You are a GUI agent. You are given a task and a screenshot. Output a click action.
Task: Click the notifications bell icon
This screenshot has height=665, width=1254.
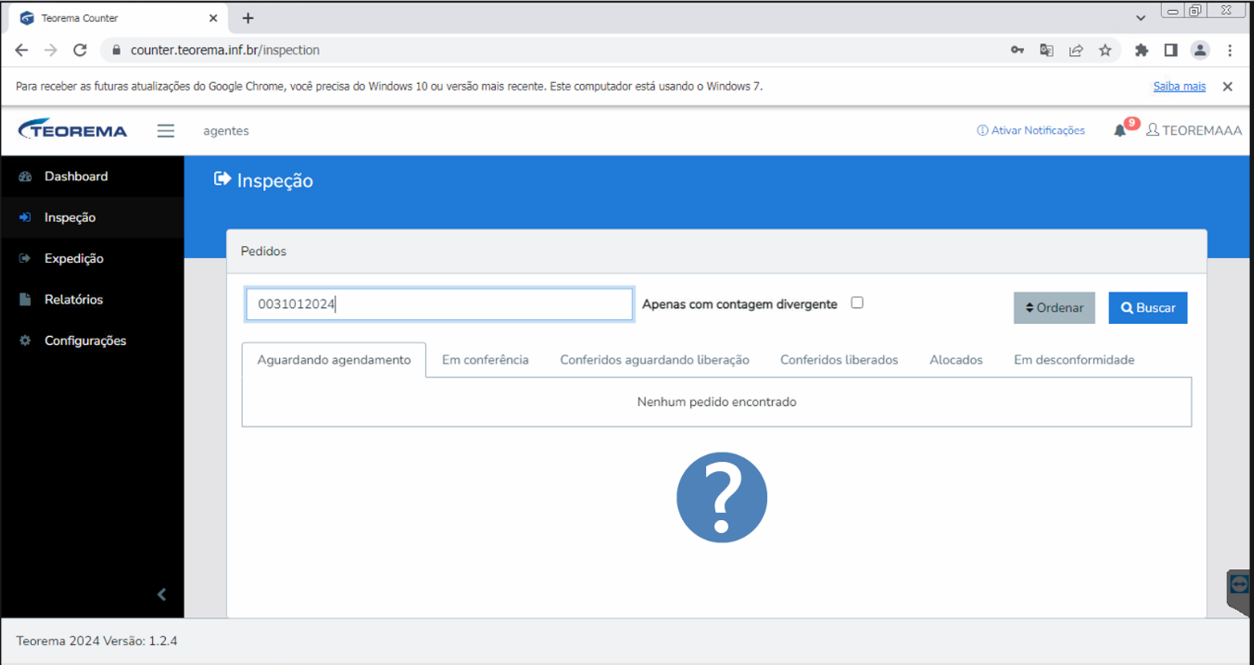point(1120,131)
